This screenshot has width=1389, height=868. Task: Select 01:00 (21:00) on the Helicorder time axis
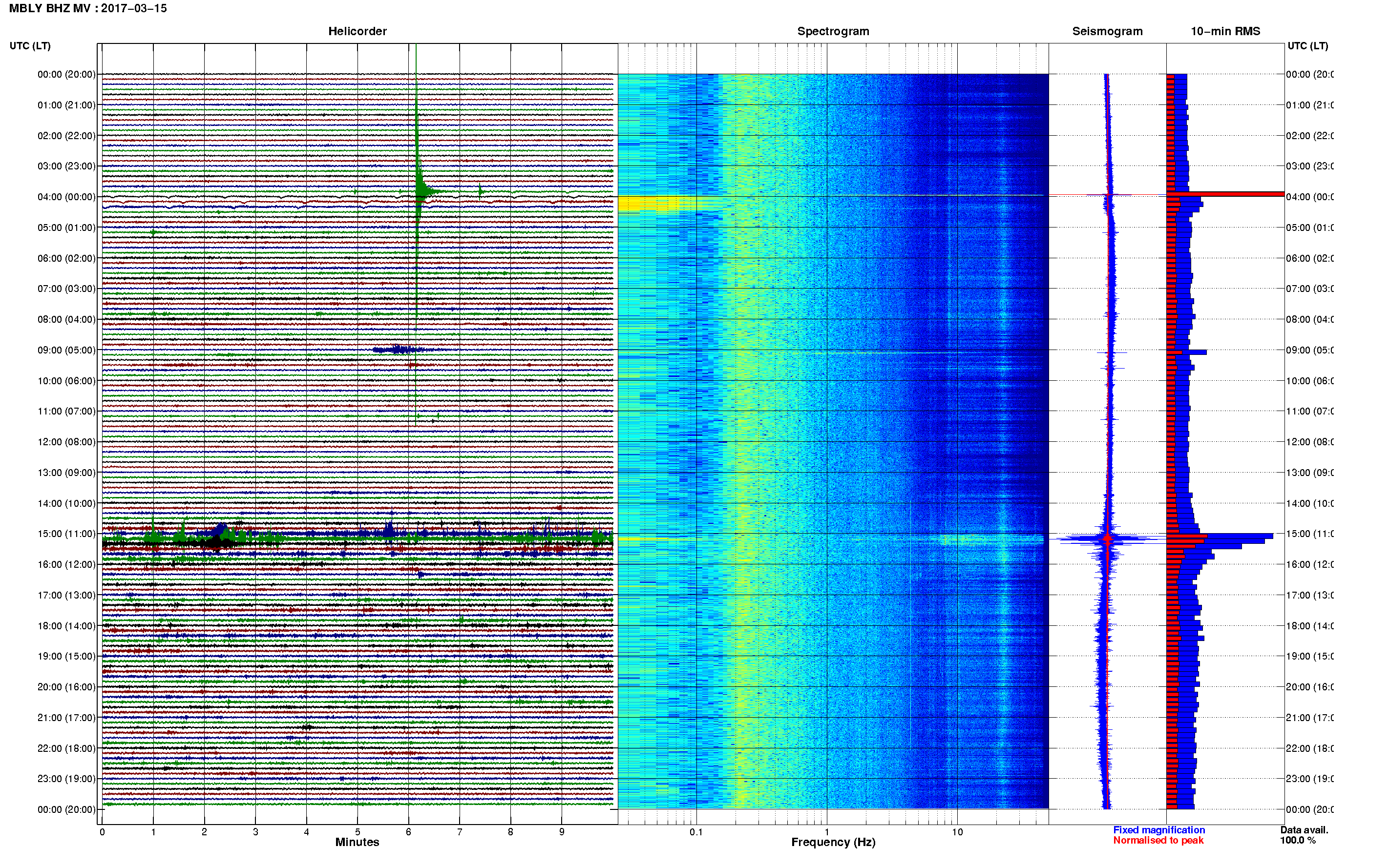[x=66, y=105]
